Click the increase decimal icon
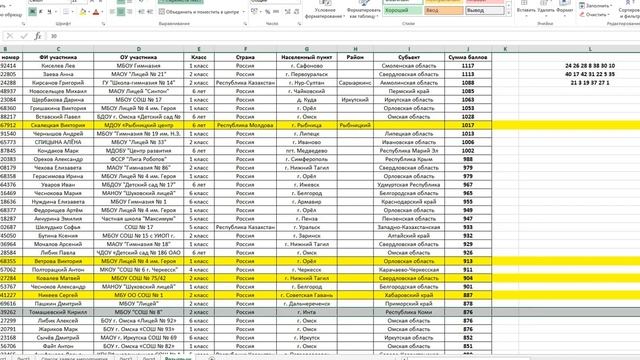 287,12
